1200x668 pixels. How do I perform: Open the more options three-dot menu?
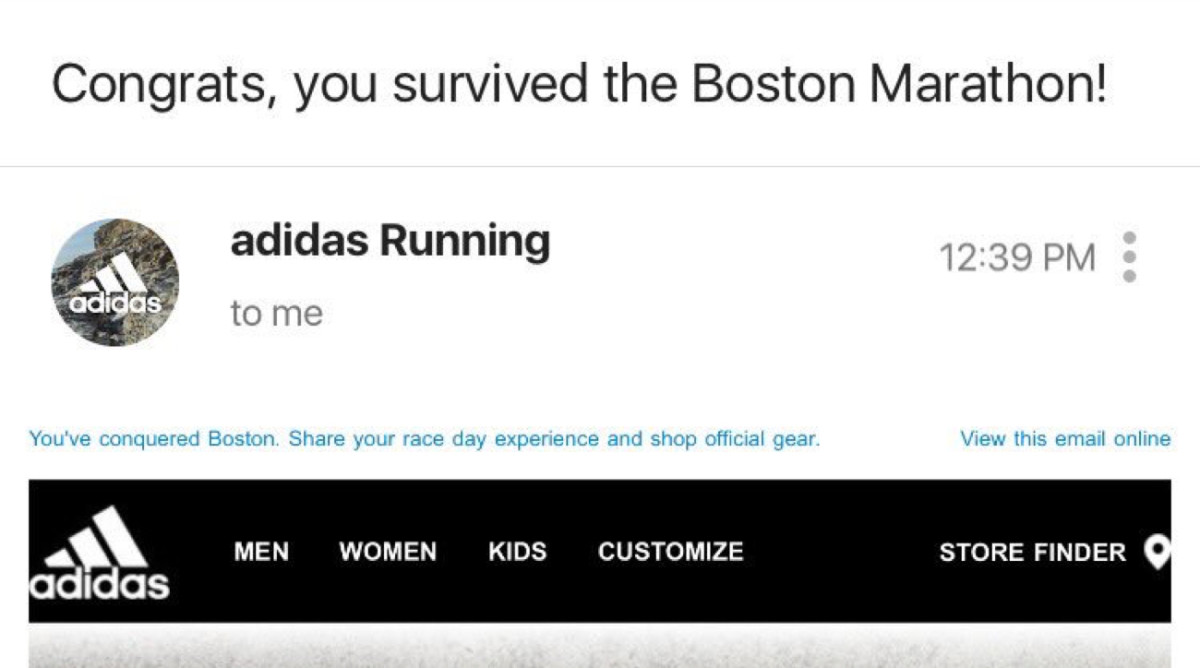pos(1129,257)
